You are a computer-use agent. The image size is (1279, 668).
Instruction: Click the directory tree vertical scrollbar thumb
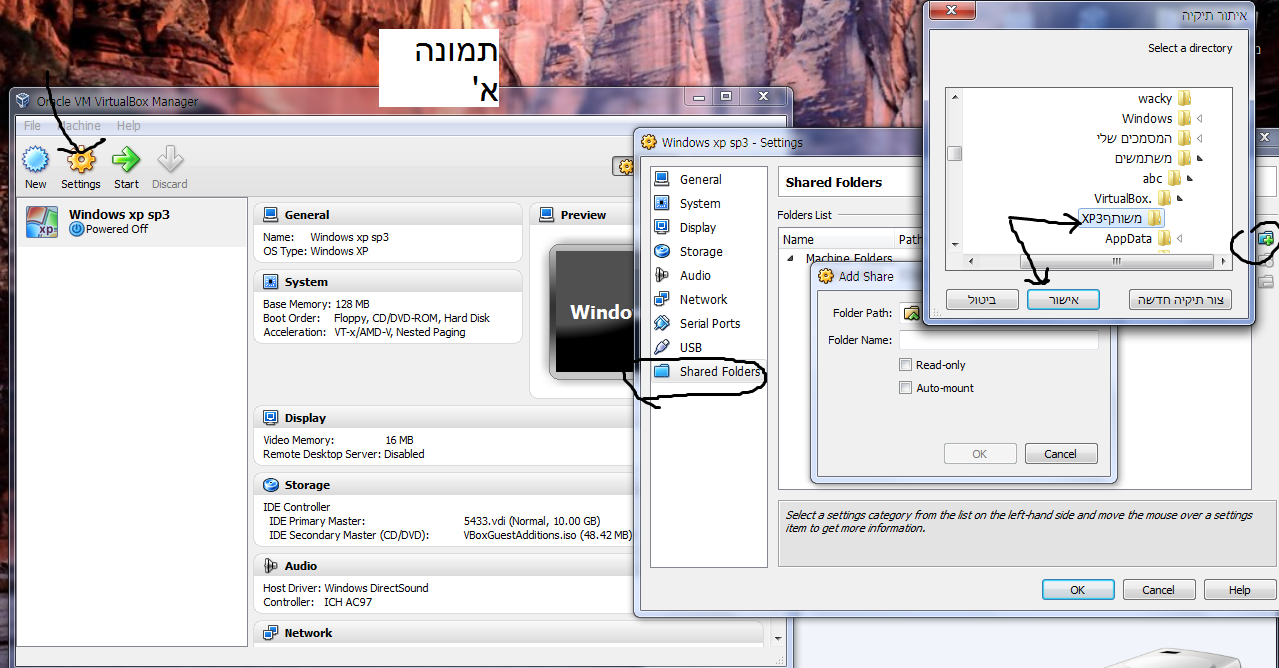(x=955, y=153)
